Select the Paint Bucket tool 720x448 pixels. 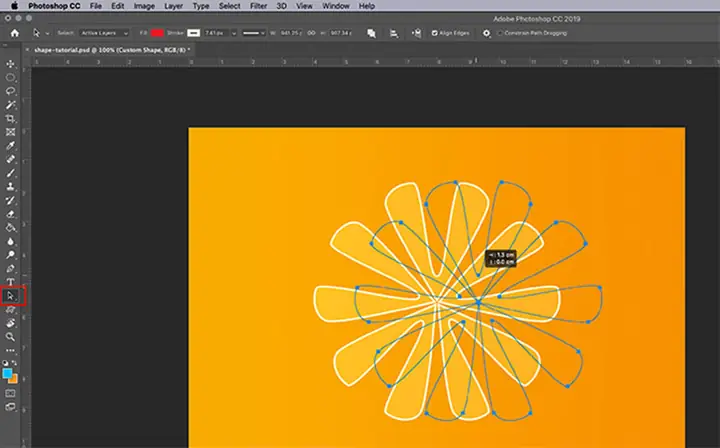click(x=10, y=228)
